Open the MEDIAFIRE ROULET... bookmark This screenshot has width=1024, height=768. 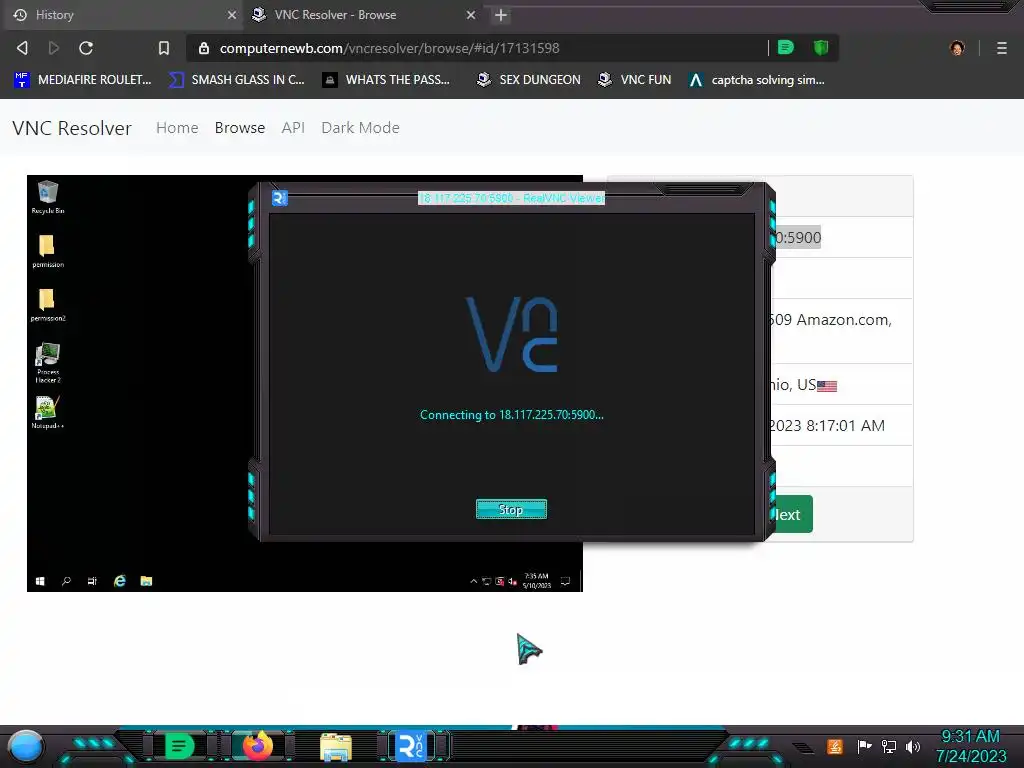pos(82,80)
